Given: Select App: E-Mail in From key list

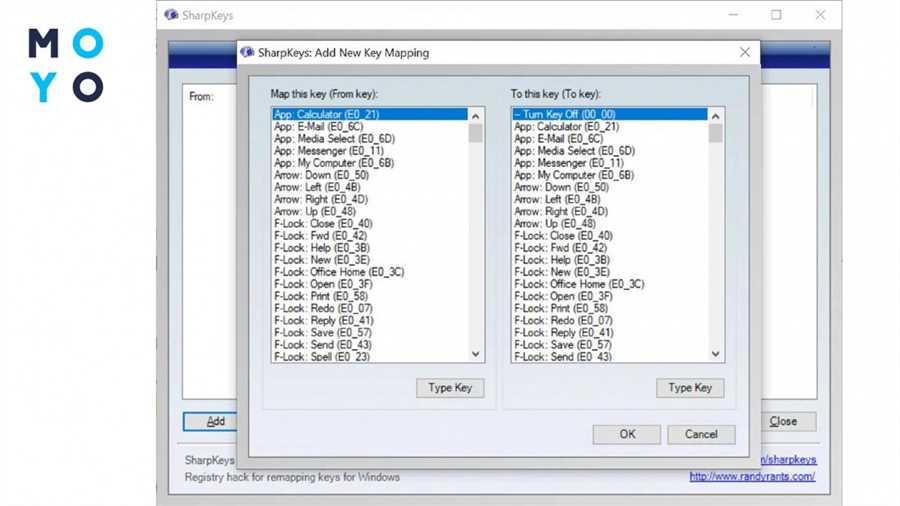Looking at the screenshot, I should [318, 127].
